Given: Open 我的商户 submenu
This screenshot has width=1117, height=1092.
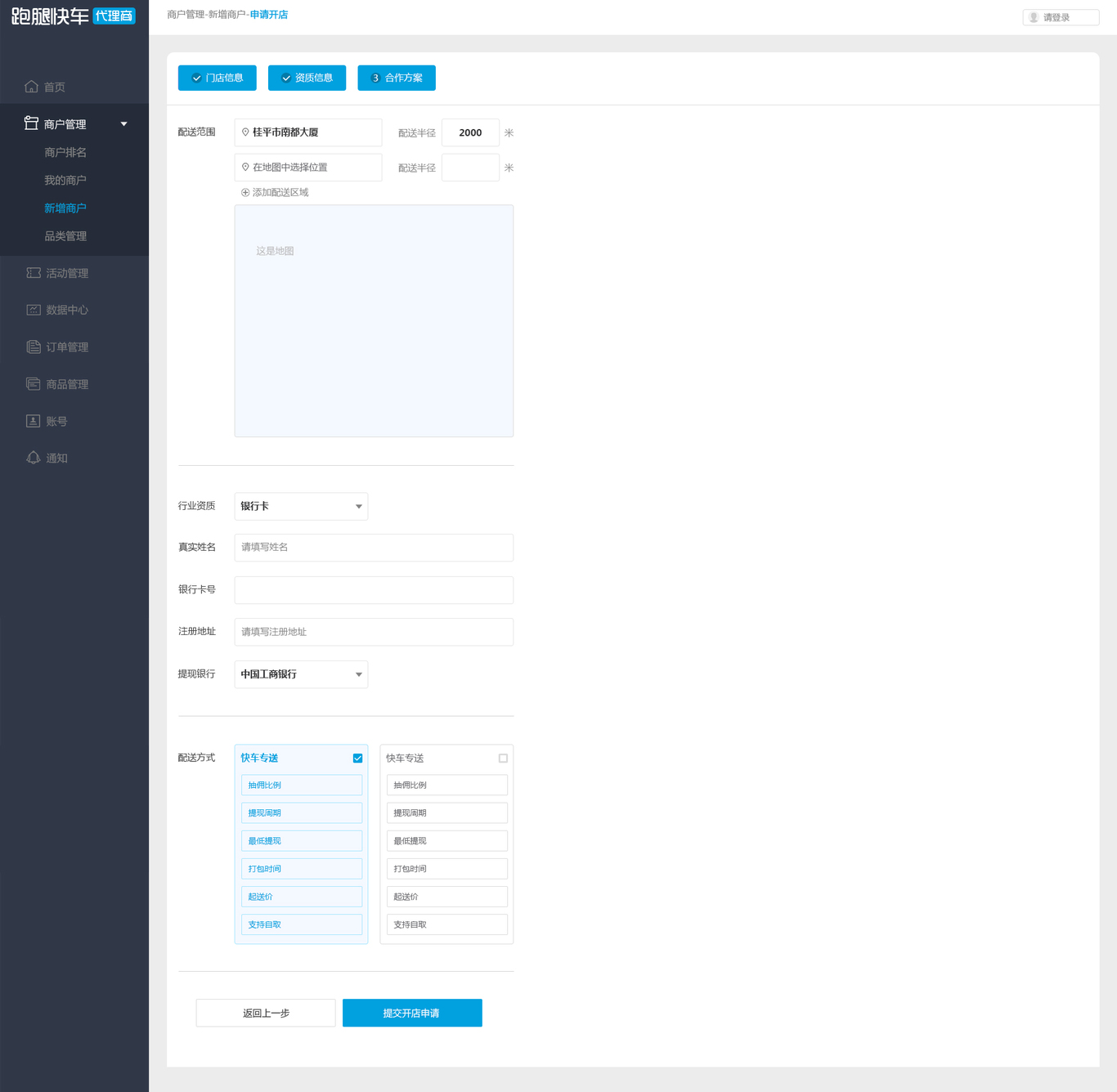Looking at the screenshot, I should coord(65,180).
